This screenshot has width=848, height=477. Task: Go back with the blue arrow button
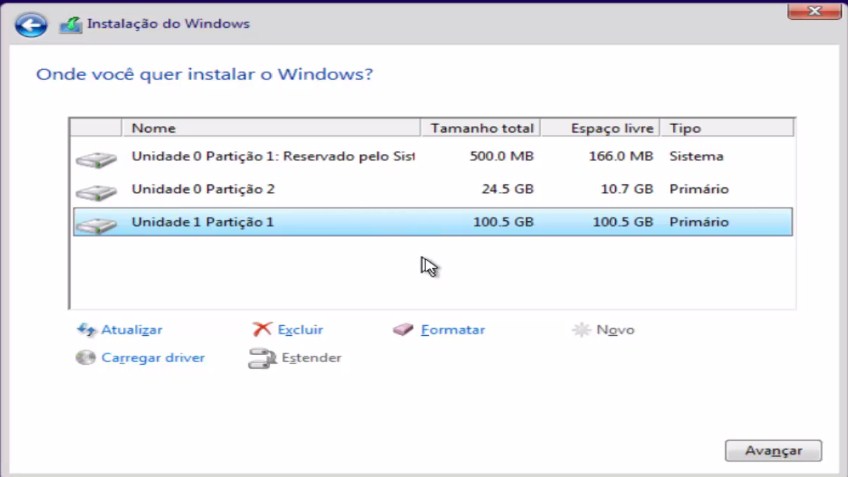coord(31,25)
